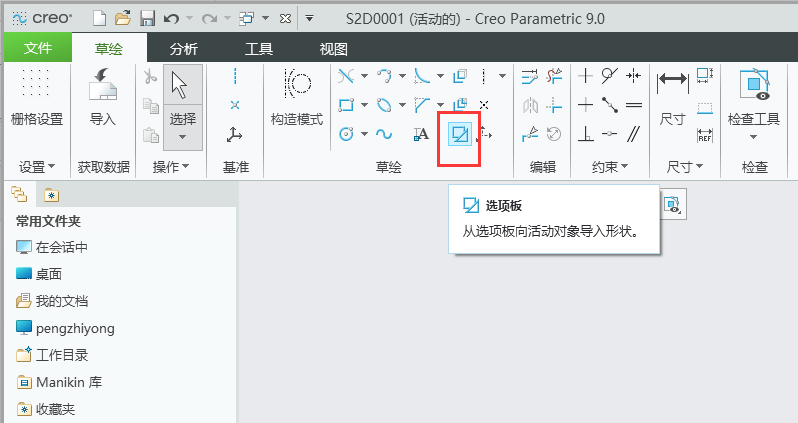Apply the Parallel constraint
Screen dimensions: 798x423
click(634, 134)
